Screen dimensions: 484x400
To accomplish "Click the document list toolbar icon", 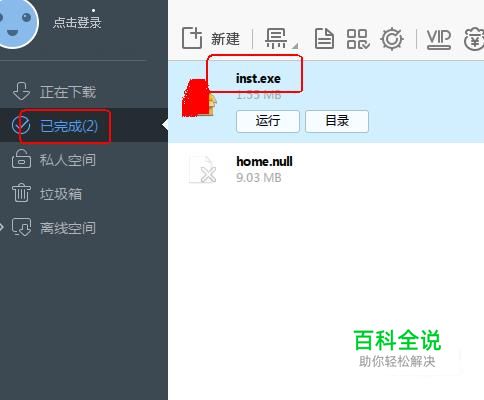I will [324, 39].
